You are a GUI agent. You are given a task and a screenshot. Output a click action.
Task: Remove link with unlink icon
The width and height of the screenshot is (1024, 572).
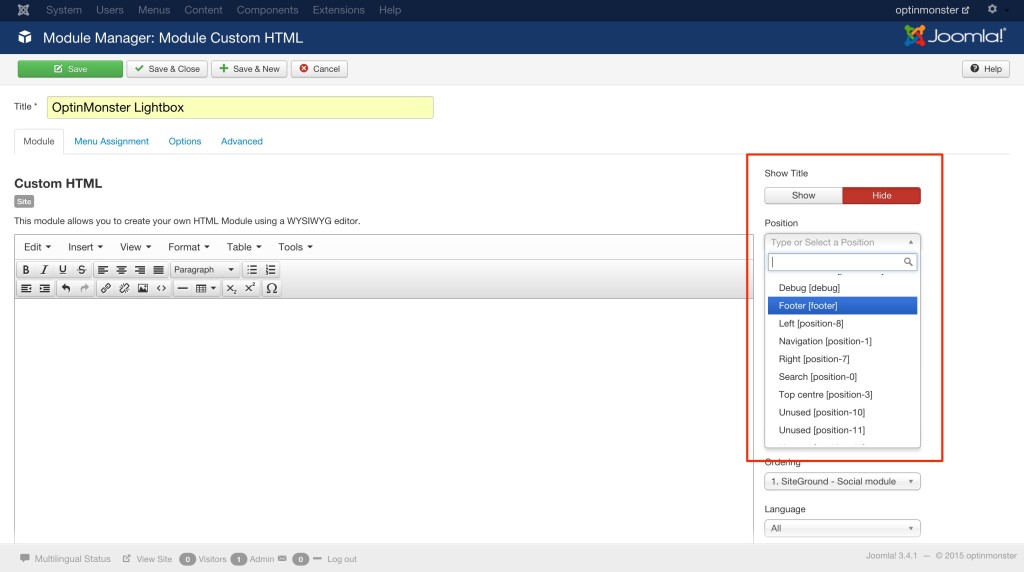(x=124, y=288)
